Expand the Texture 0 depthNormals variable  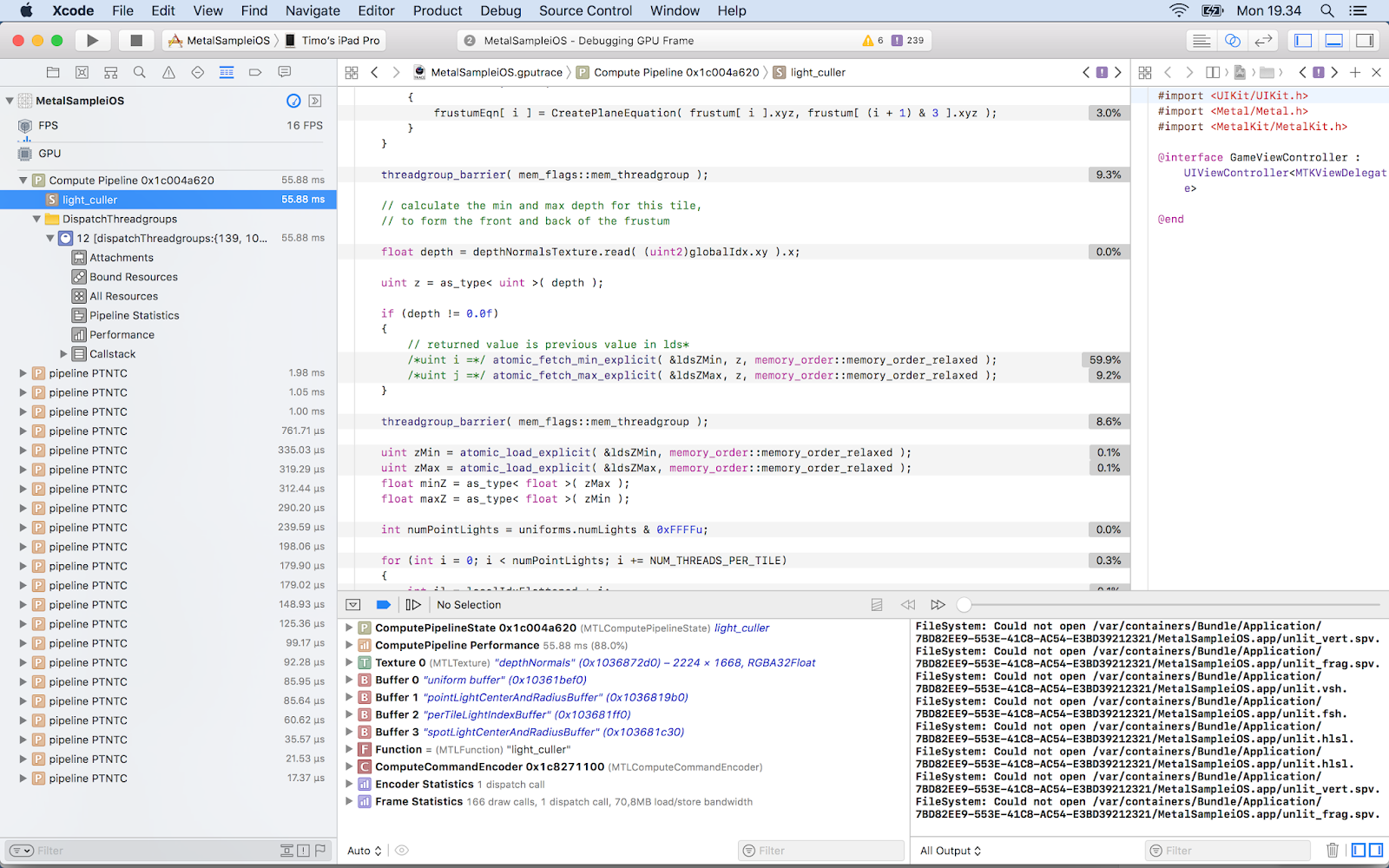[349, 662]
